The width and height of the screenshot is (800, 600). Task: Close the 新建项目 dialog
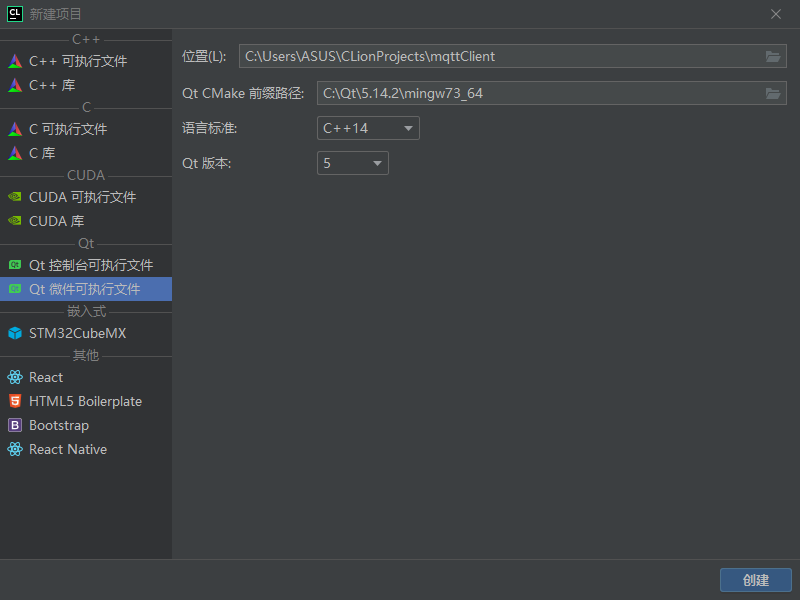pyautogui.click(x=776, y=14)
